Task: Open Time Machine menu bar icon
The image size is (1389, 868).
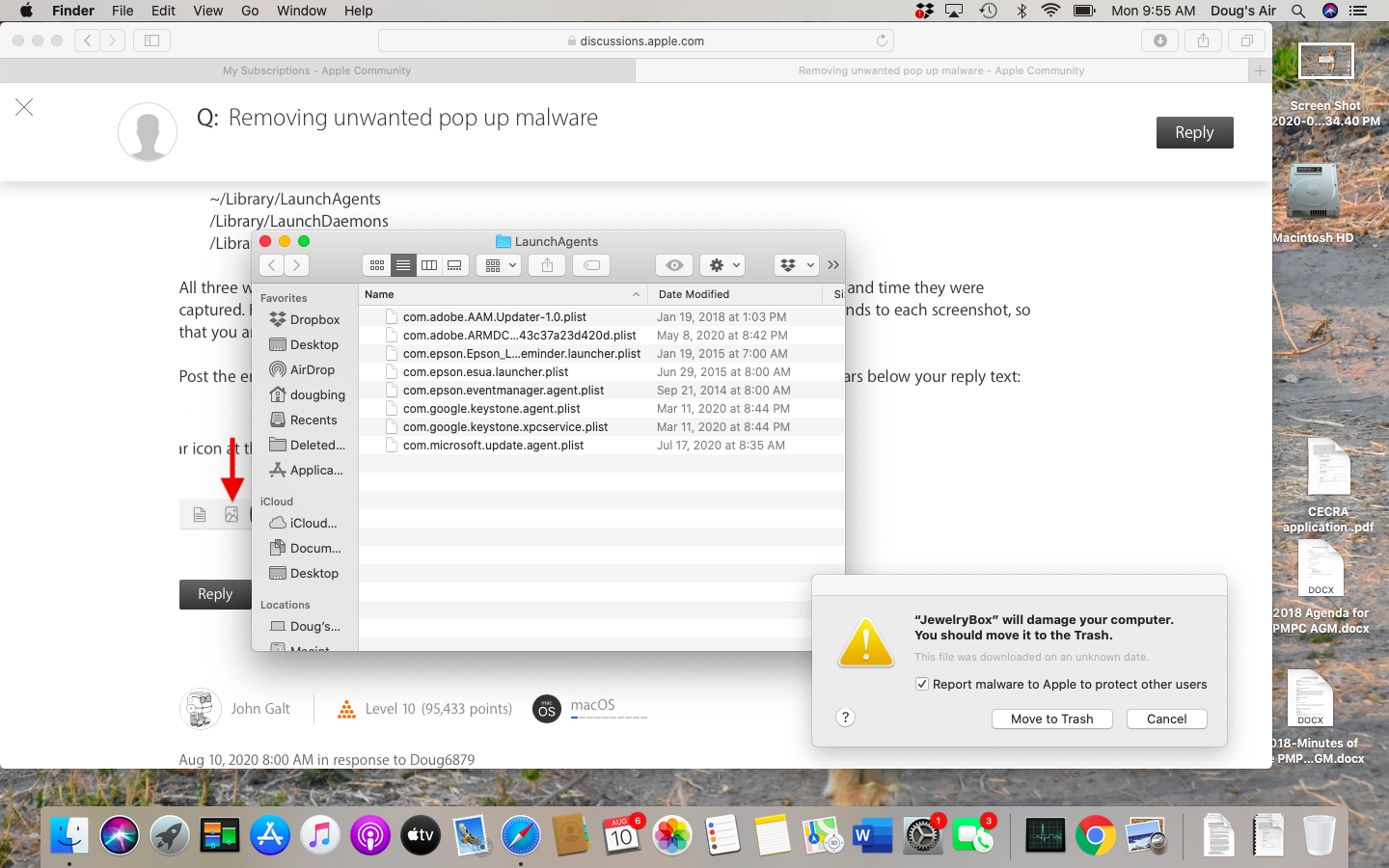Action: (988, 11)
